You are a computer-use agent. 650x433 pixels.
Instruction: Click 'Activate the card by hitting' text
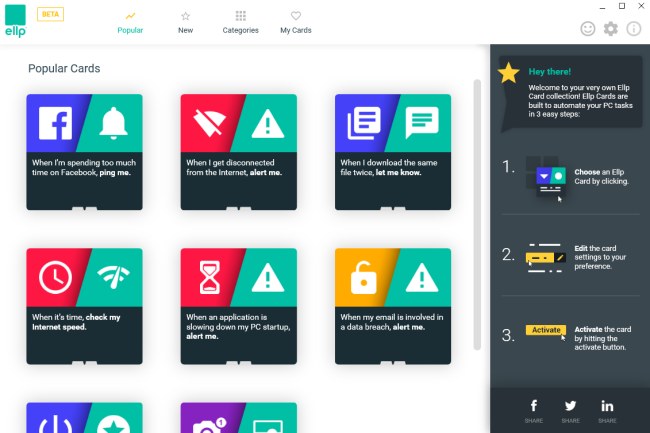[x=603, y=338]
